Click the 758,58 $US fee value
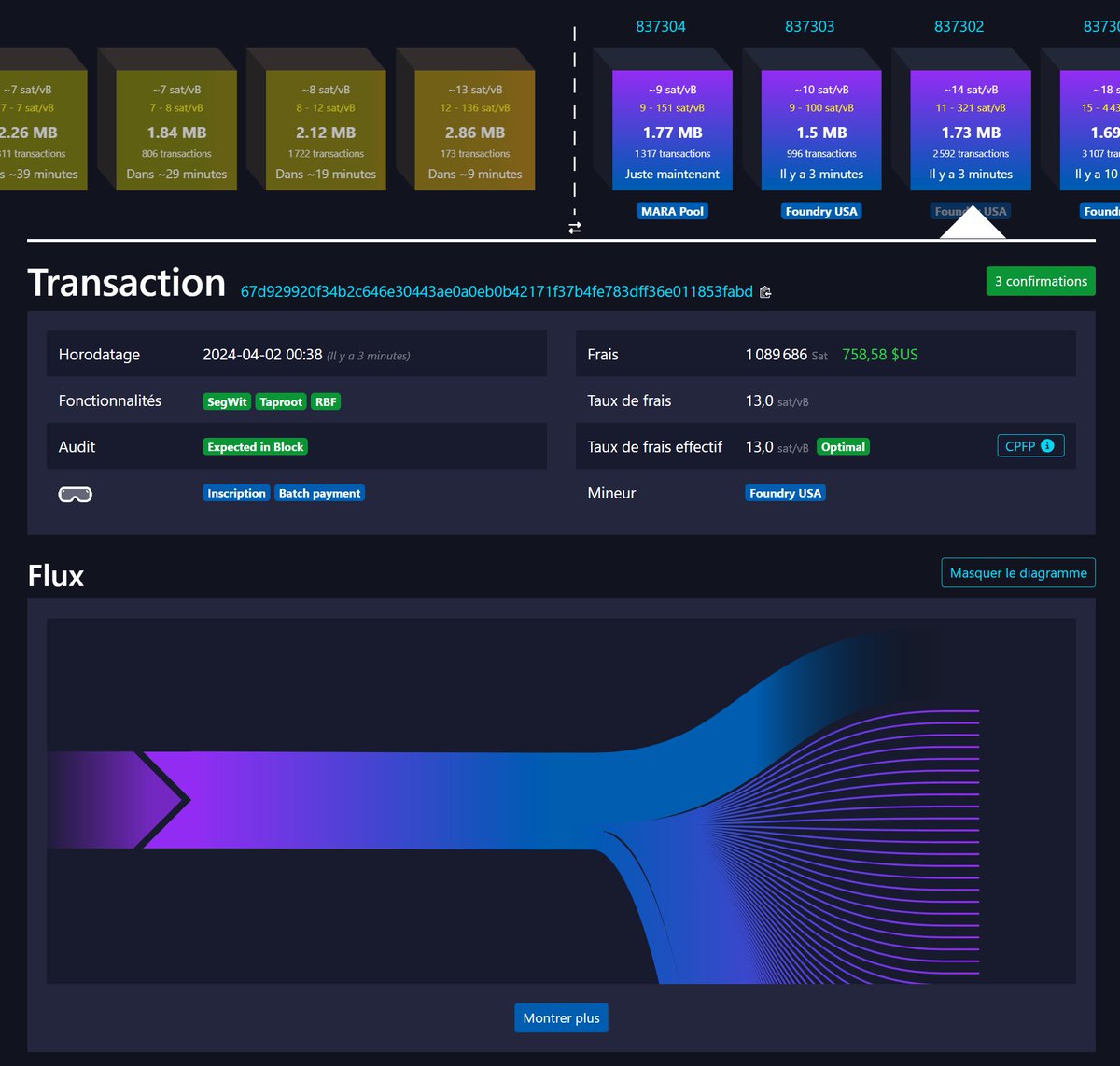This screenshot has width=1120, height=1066. click(880, 355)
